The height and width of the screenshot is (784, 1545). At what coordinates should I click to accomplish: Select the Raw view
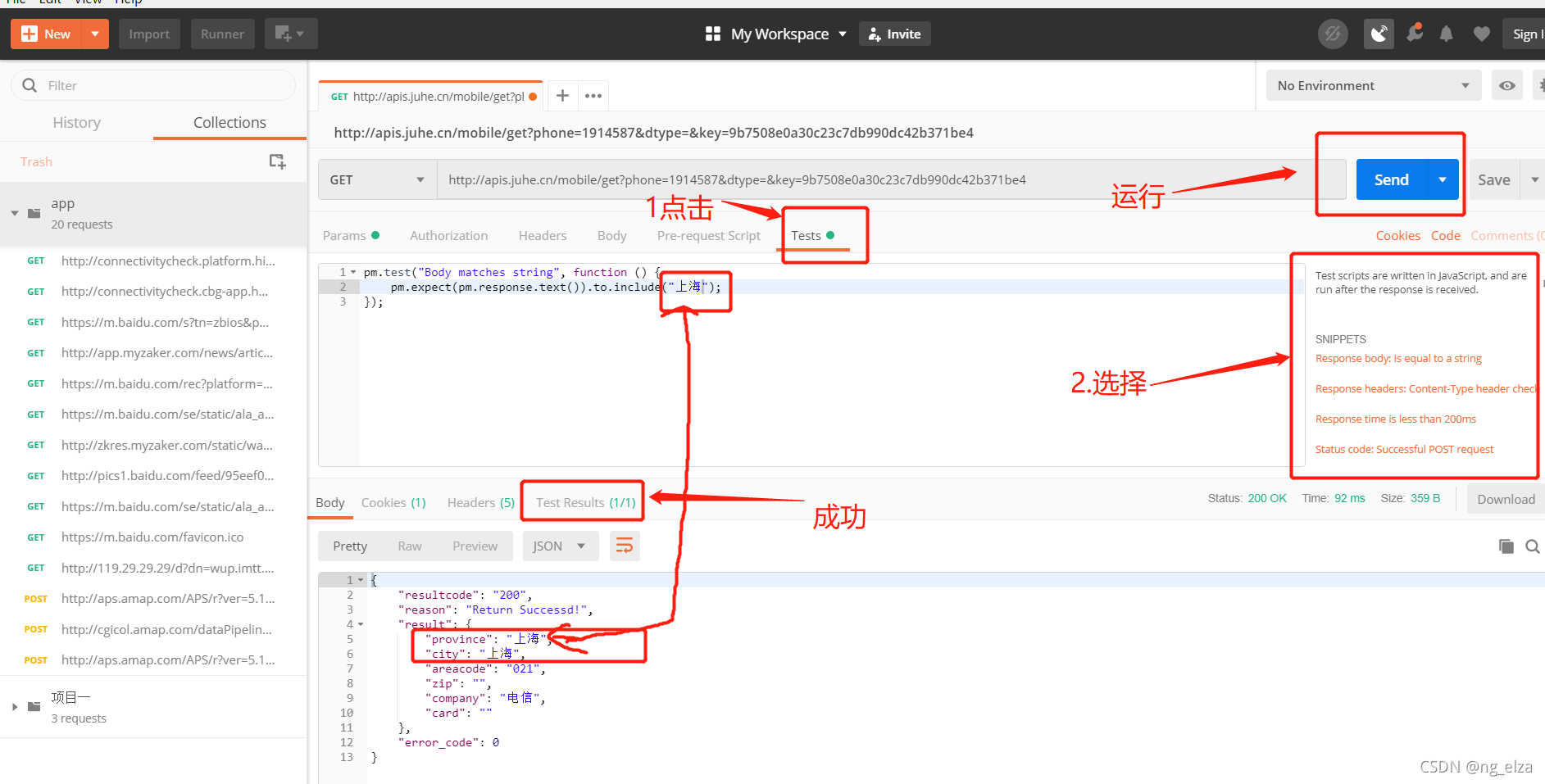410,546
